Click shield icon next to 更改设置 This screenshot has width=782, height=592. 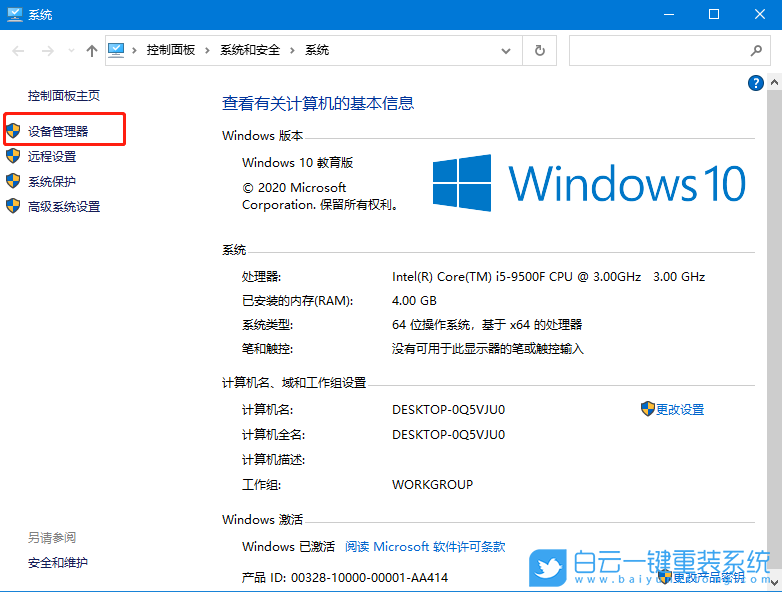tap(647, 409)
